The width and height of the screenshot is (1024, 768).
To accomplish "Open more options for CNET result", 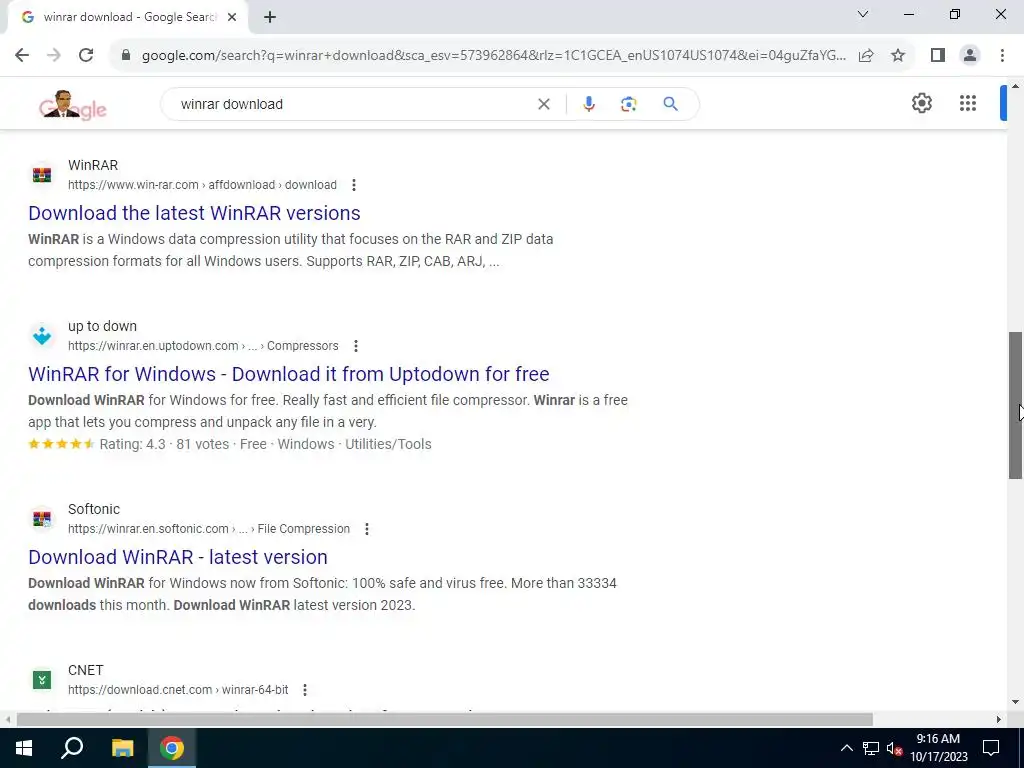I will tap(305, 690).
